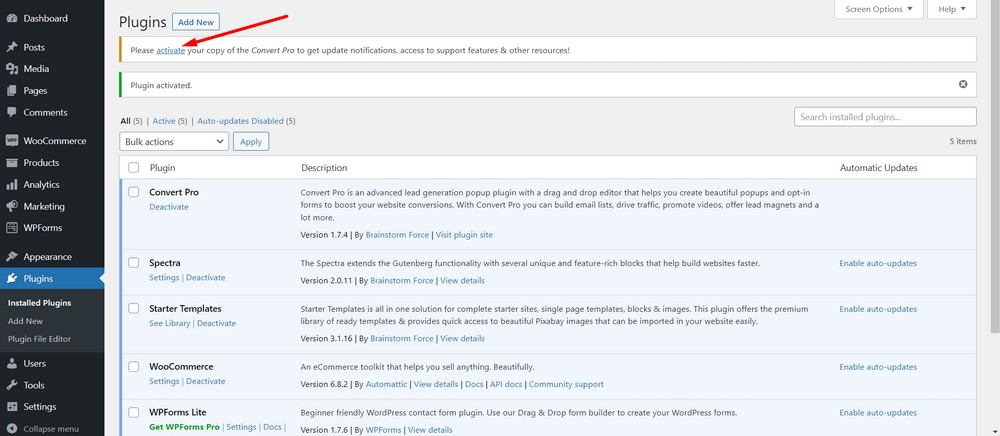Click the Marketing megaphone icon

[11, 207]
